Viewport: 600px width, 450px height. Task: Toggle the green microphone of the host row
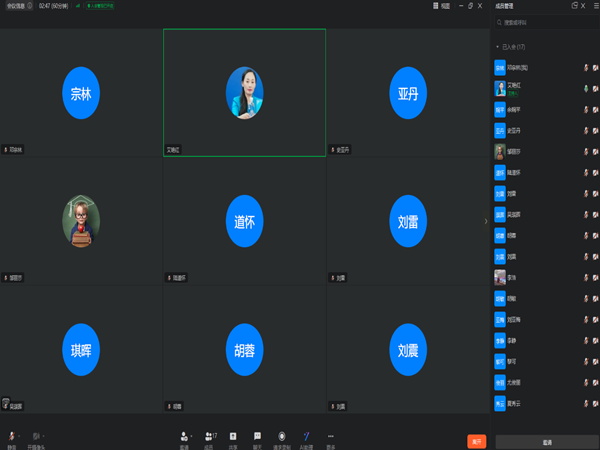[x=586, y=88]
